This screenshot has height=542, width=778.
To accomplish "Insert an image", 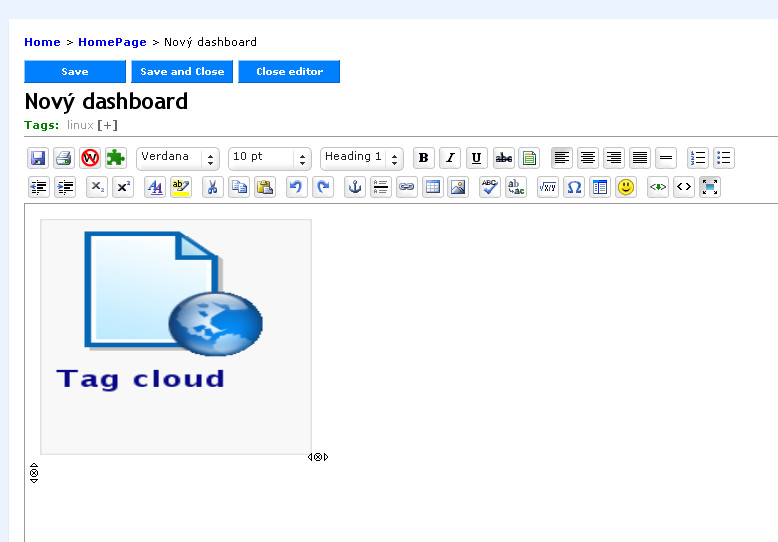I will tap(458, 187).
